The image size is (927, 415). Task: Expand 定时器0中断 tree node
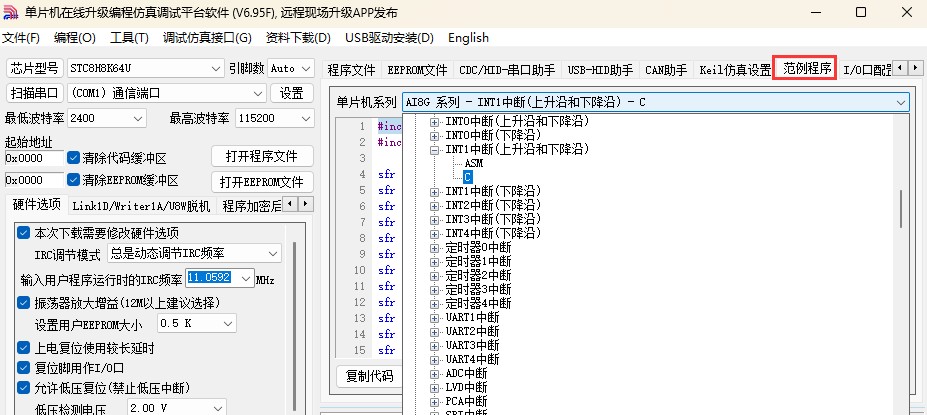(x=435, y=248)
